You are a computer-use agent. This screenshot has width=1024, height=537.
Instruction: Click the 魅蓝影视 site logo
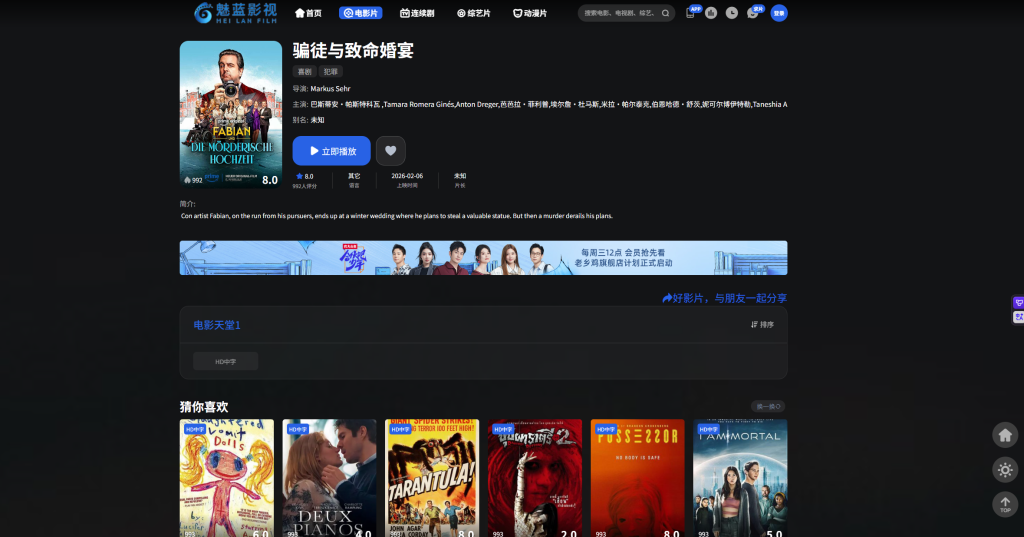[x=236, y=12]
